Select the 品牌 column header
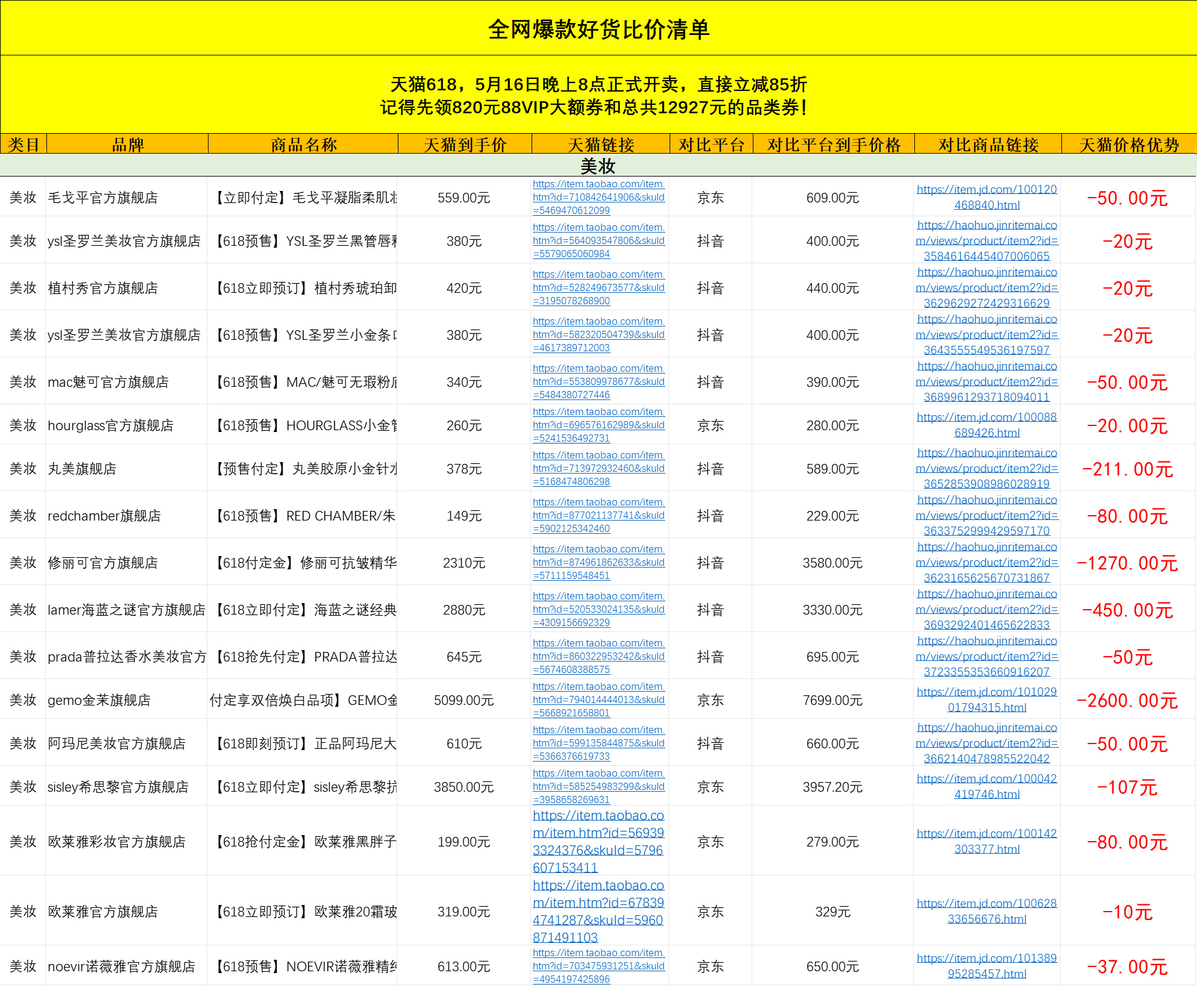Viewport: 1197px width, 1008px height. pyautogui.click(x=127, y=144)
